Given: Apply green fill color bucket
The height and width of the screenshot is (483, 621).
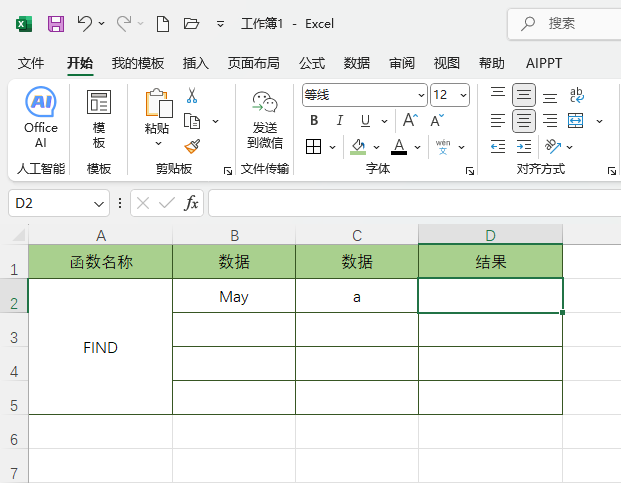Looking at the screenshot, I should 358,147.
